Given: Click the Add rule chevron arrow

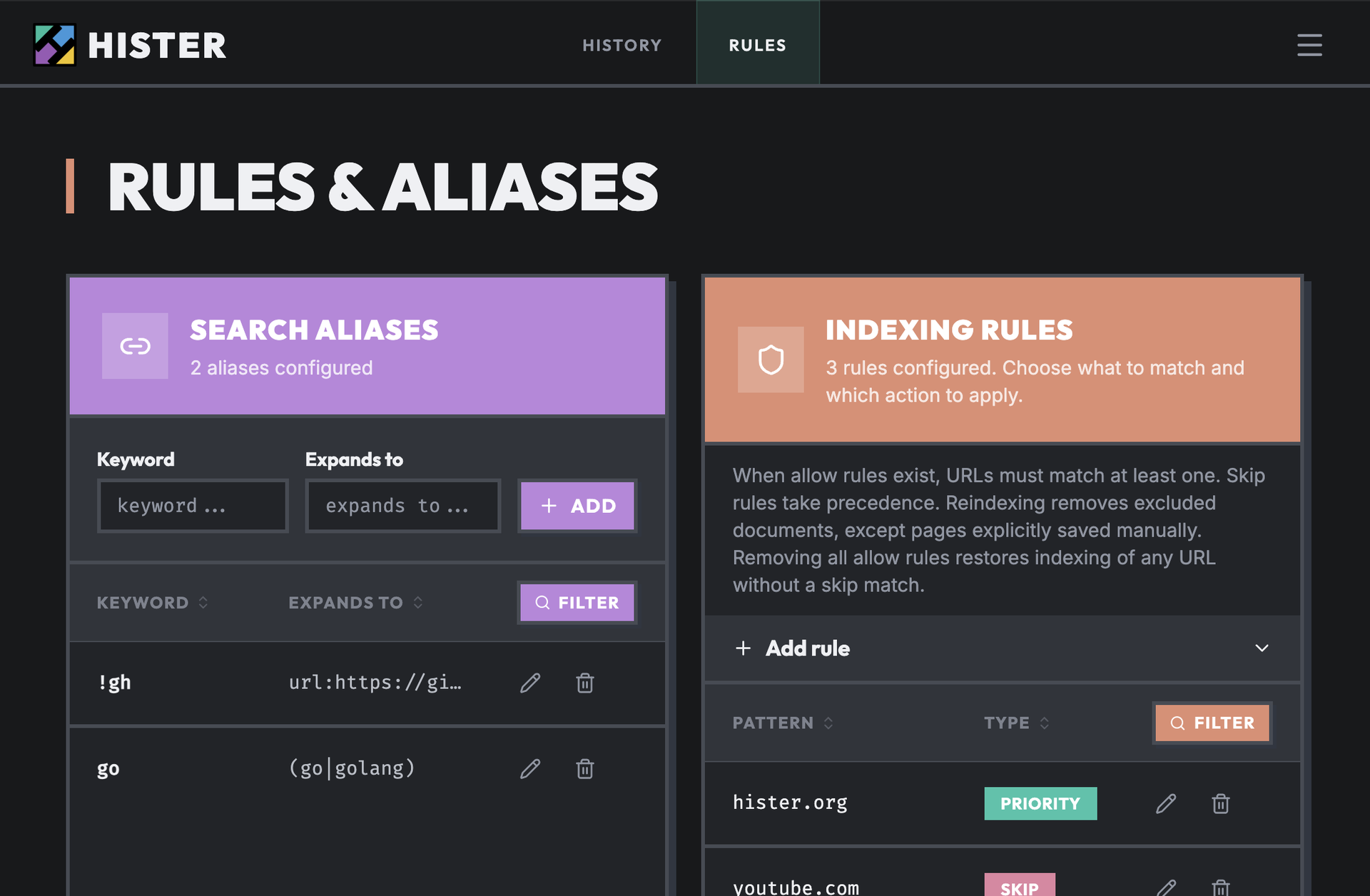Looking at the screenshot, I should [x=1262, y=648].
